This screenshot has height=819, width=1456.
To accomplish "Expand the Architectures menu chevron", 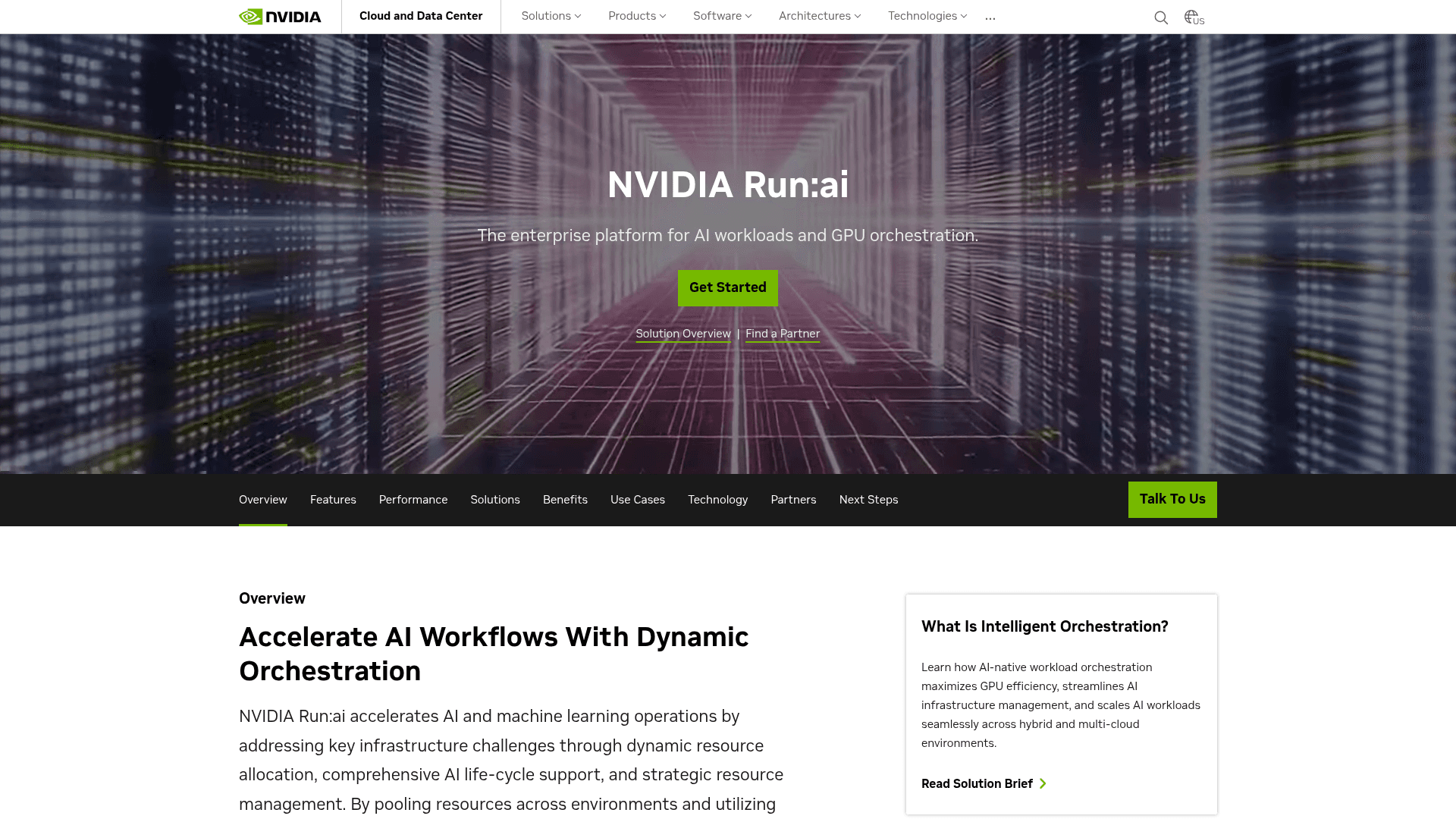I will [858, 16].
